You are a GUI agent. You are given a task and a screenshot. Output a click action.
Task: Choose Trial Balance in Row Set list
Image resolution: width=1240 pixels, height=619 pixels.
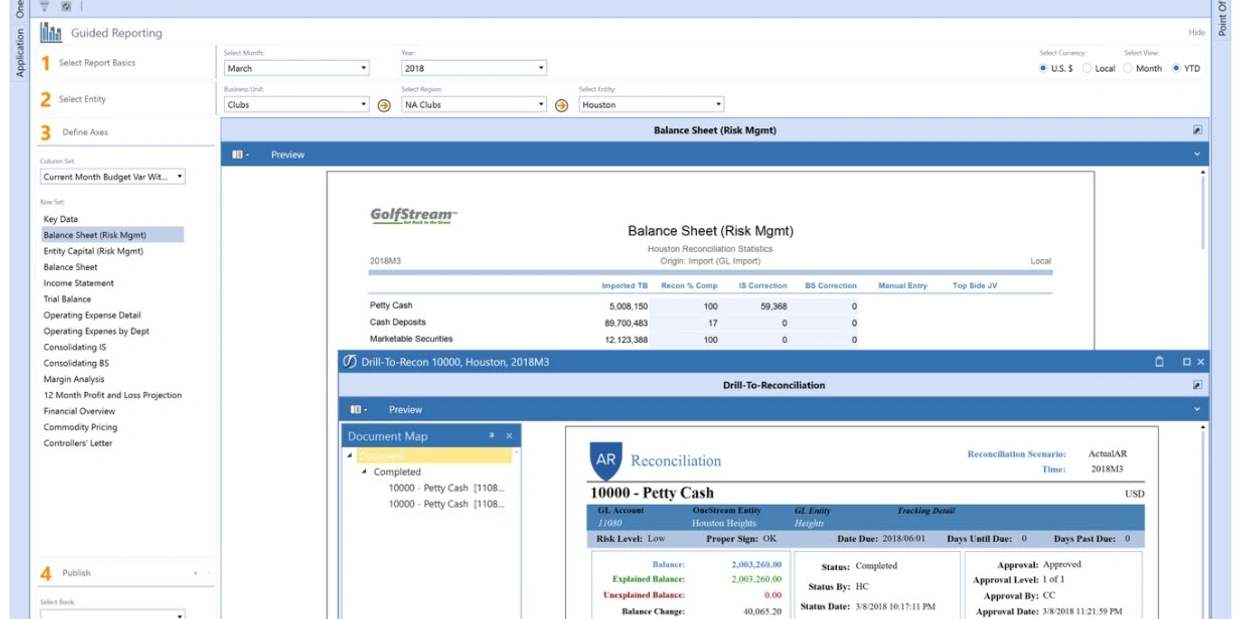(67, 299)
